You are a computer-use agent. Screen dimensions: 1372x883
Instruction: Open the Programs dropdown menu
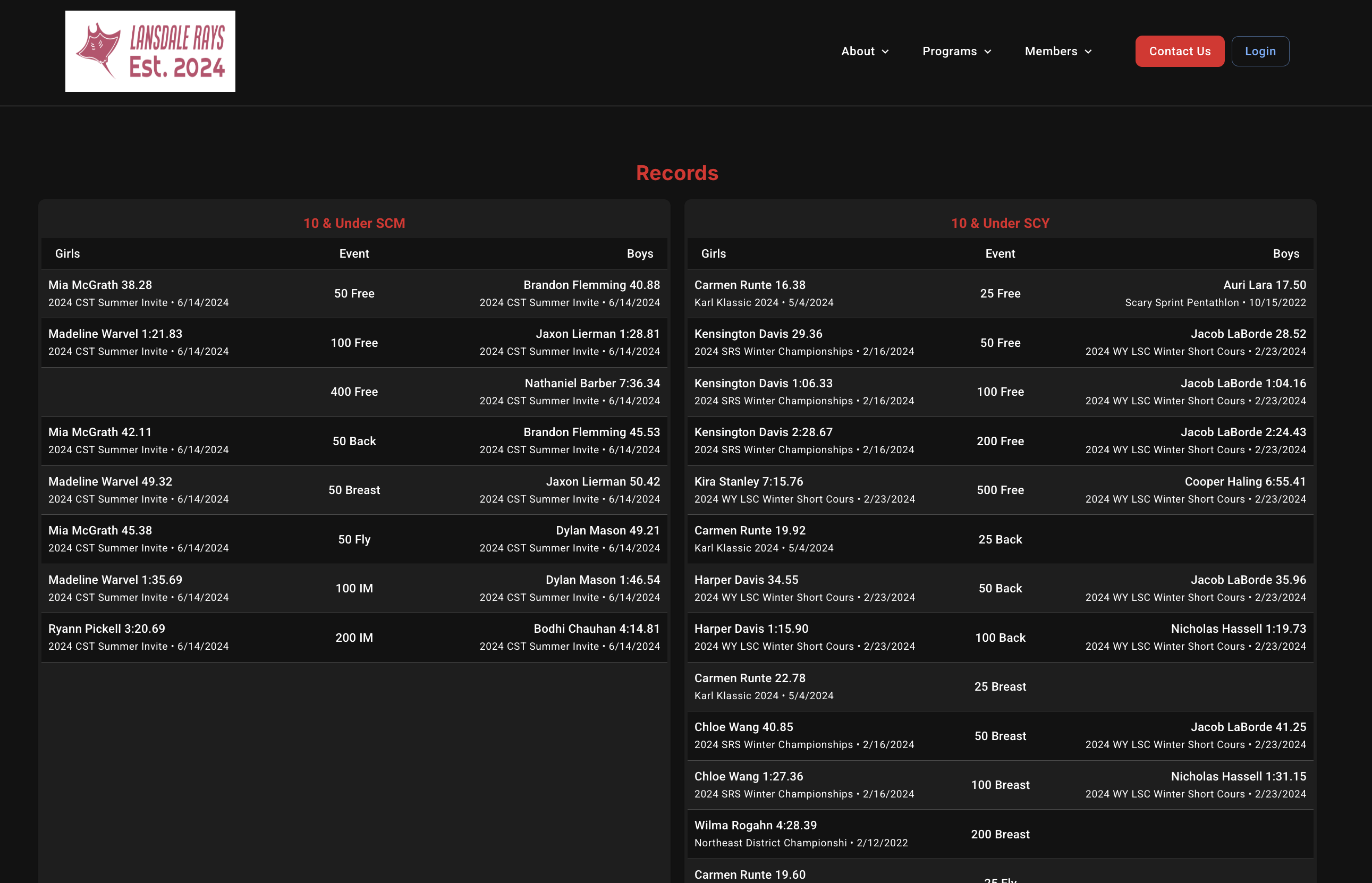pyautogui.click(x=956, y=52)
